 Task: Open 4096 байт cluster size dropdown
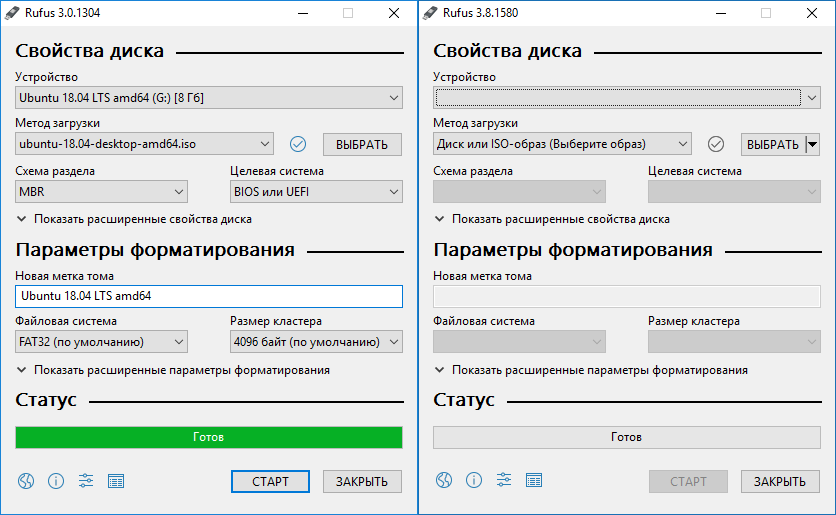tap(316, 342)
